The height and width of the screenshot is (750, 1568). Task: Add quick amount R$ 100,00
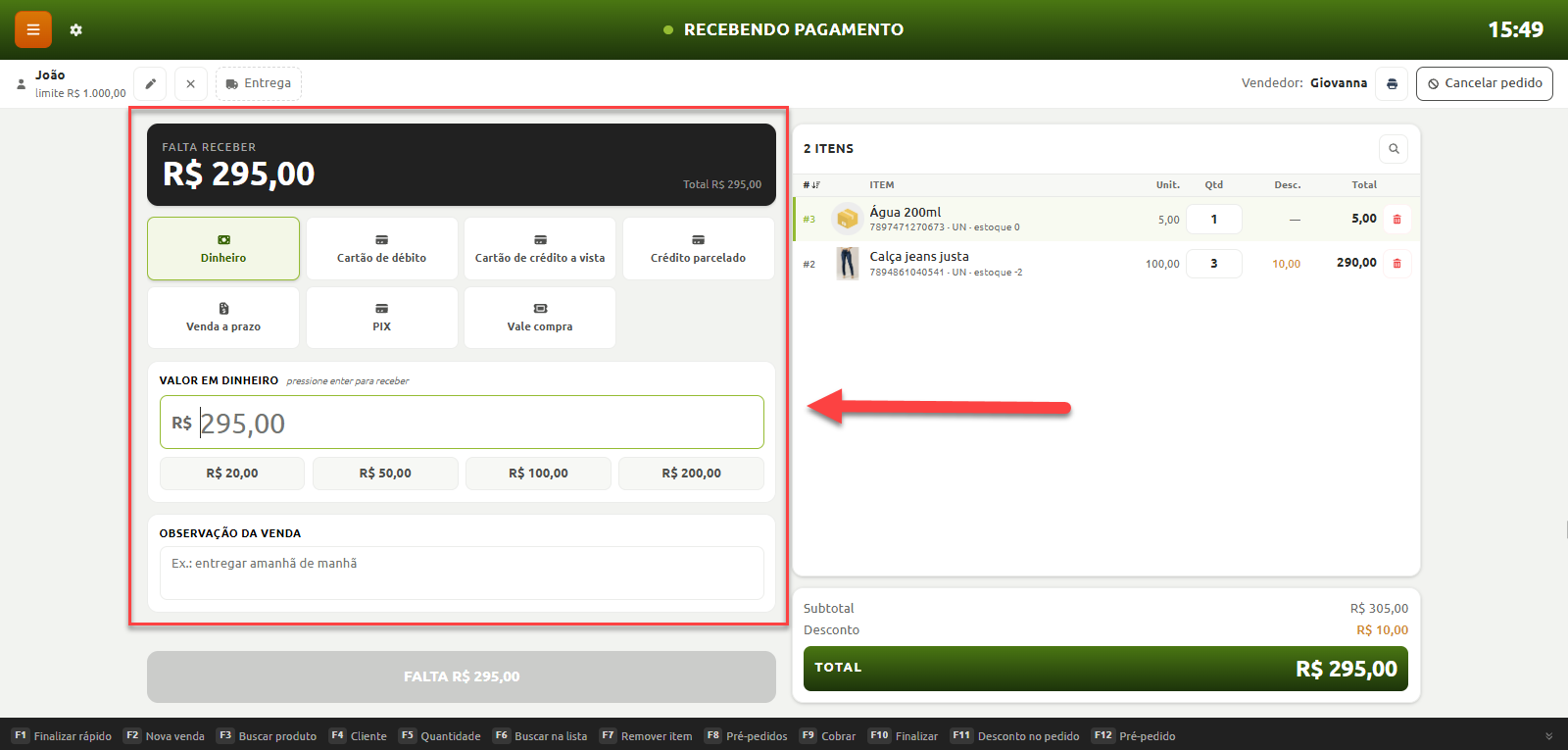(538, 474)
